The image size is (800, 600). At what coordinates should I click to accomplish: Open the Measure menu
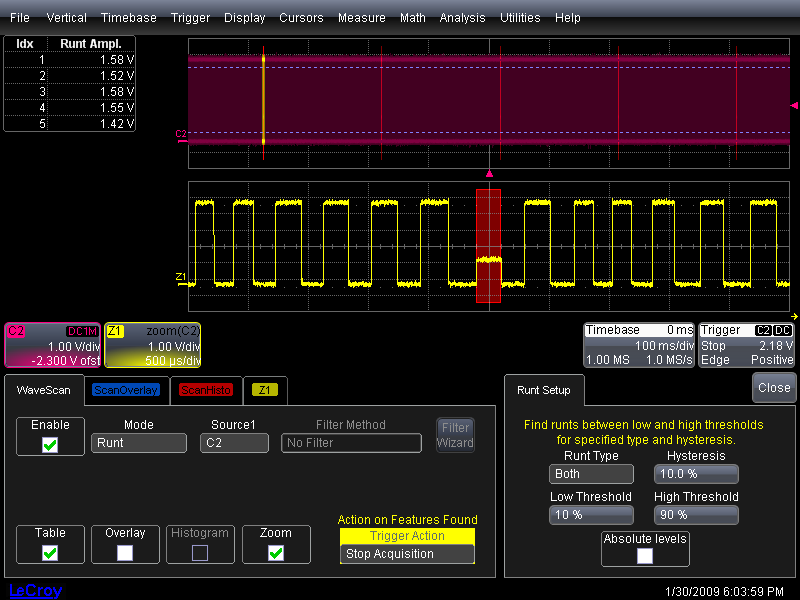(x=361, y=18)
